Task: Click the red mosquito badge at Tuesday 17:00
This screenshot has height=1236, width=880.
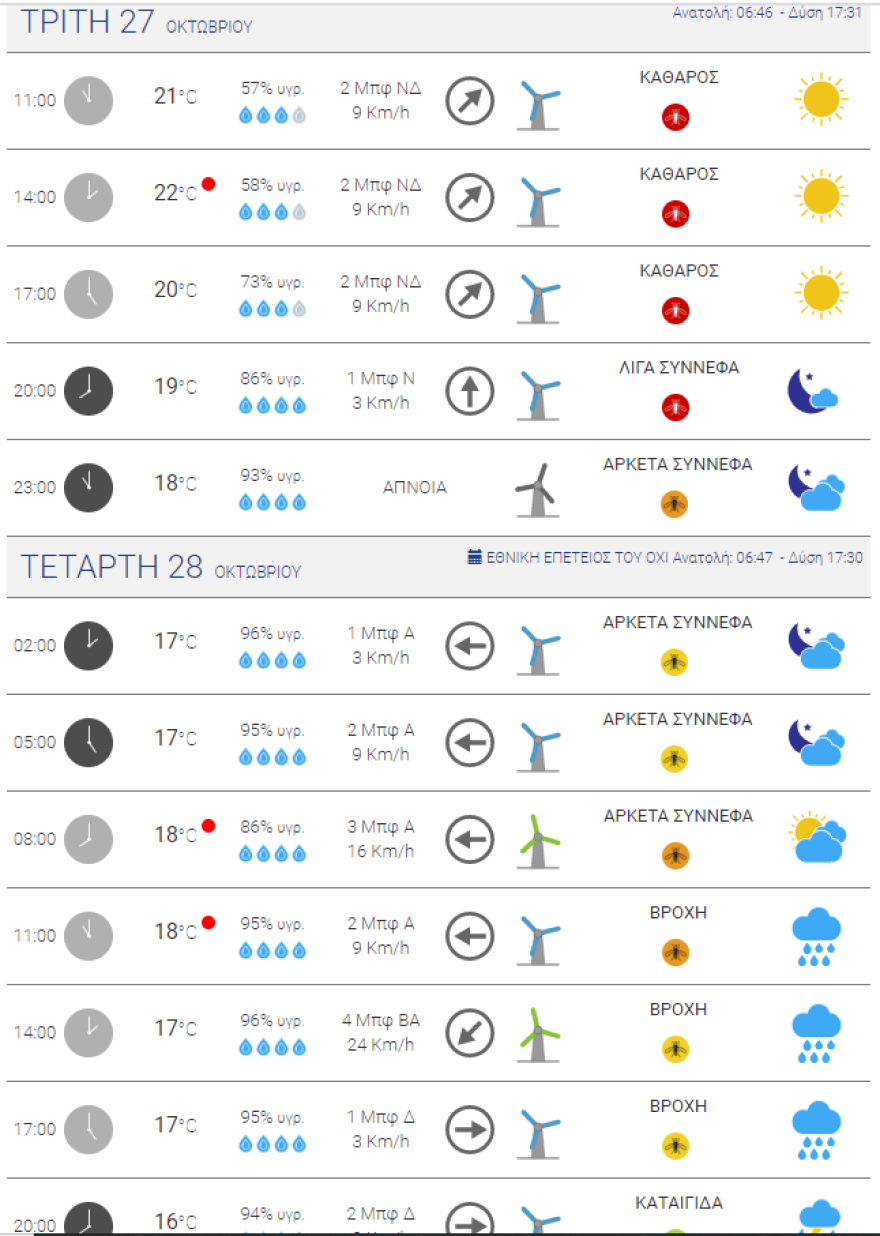Action: pyautogui.click(x=676, y=311)
